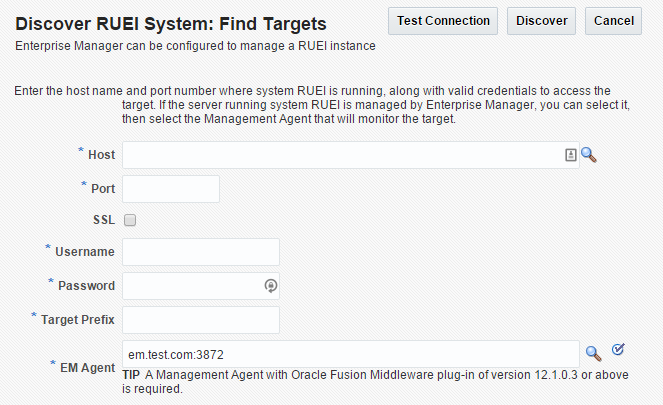Click the TIP text about Management Agent
The image size is (663, 405).
tap(375, 382)
